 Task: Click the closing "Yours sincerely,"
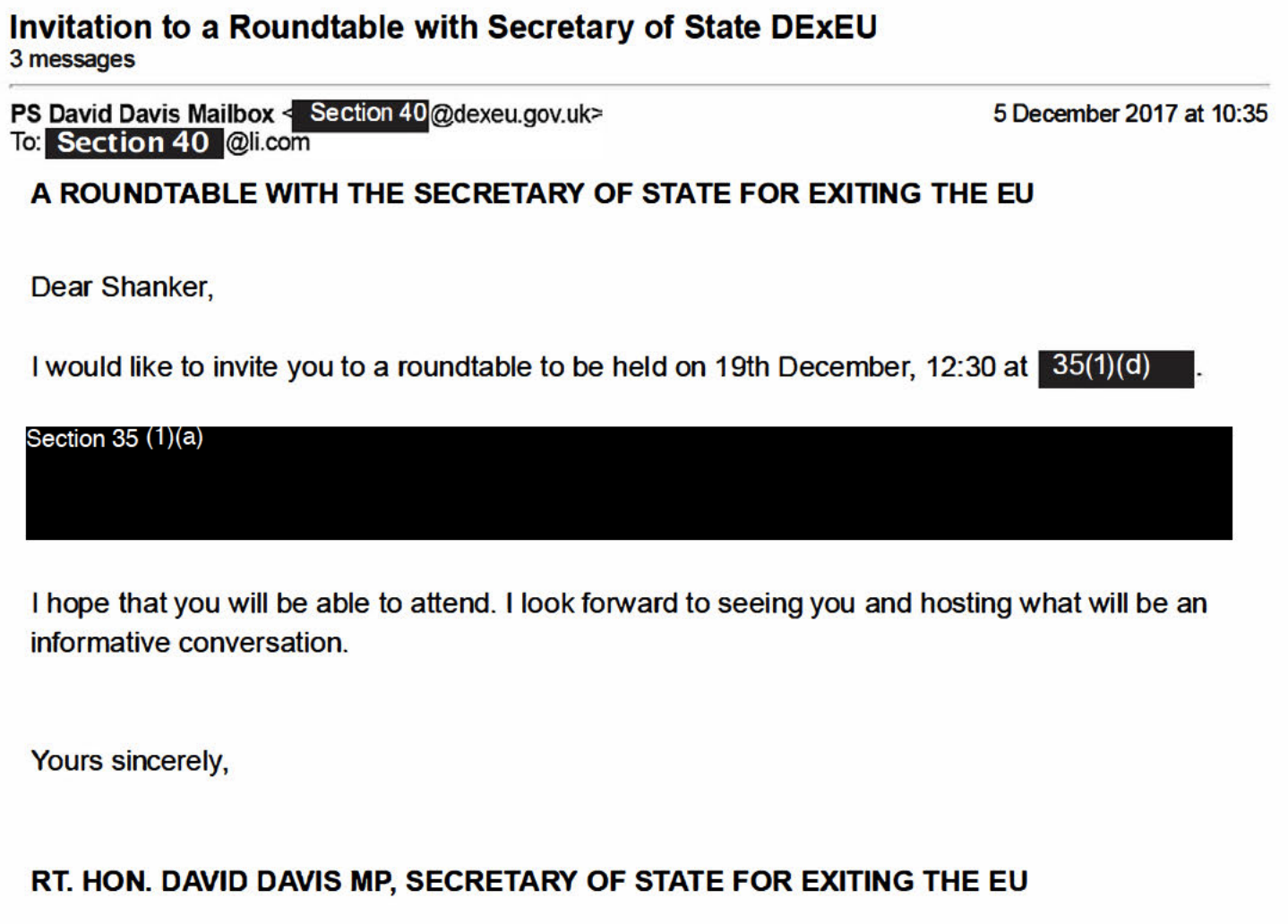tap(130, 761)
